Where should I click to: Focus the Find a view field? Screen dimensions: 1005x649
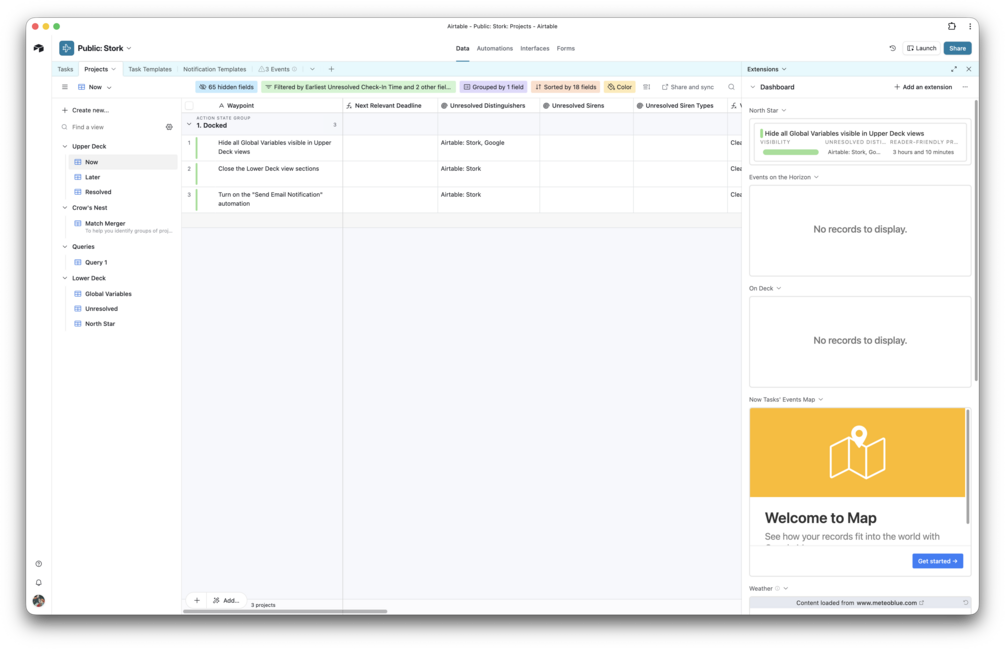click(x=113, y=127)
